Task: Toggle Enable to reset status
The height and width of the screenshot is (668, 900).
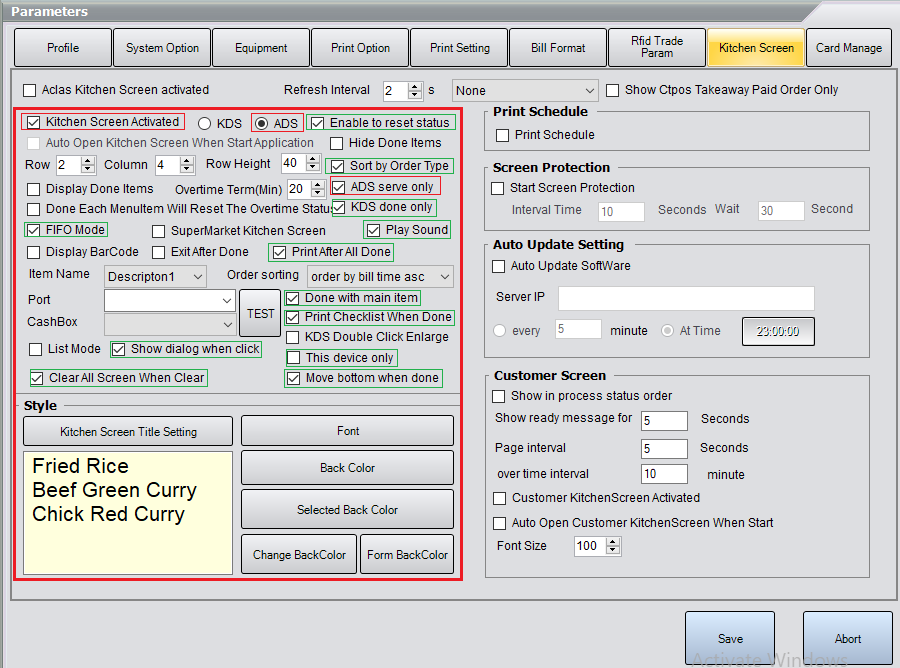Action: pos(317,123)
